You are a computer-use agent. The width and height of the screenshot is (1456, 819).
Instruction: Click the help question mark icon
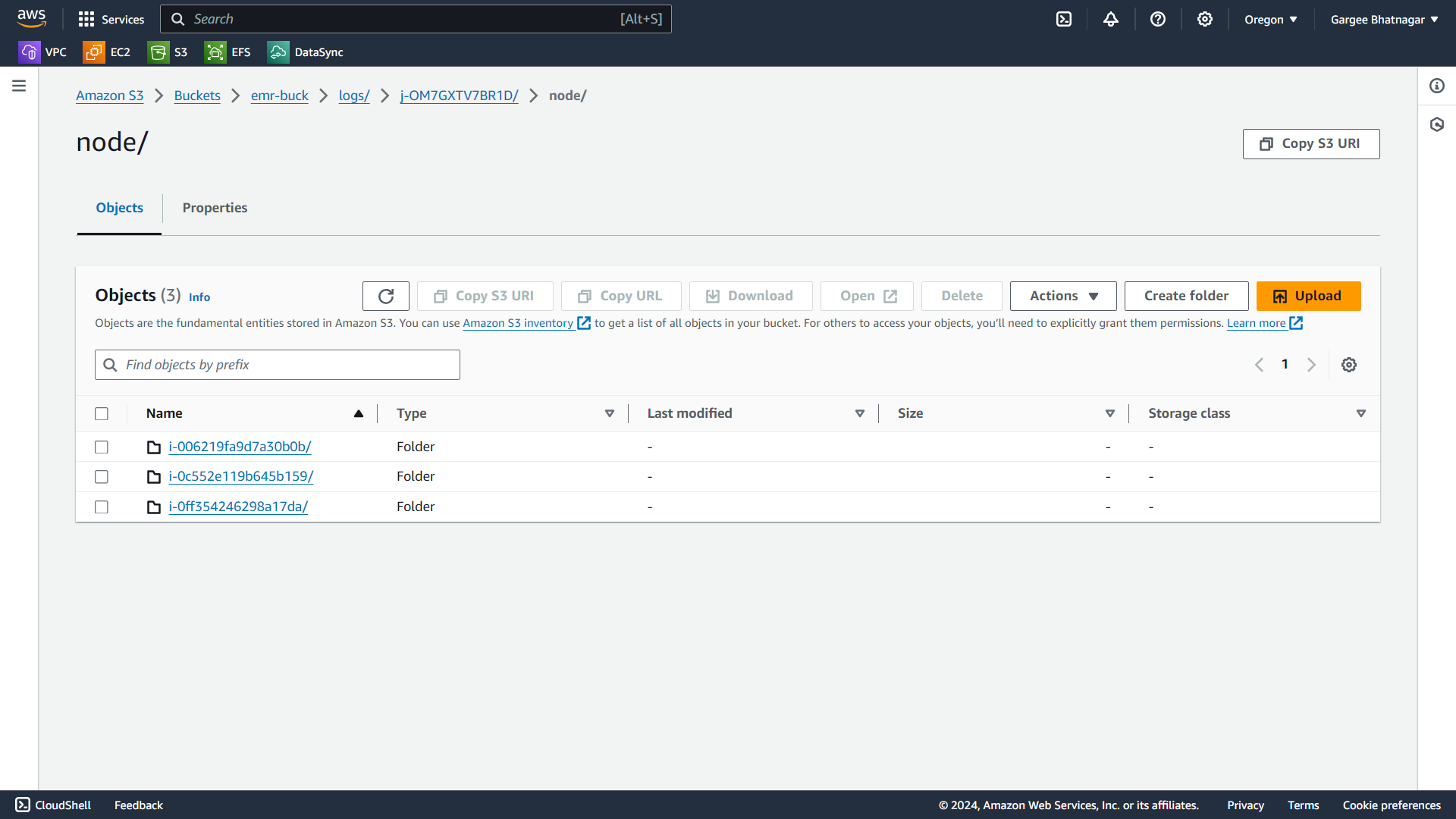tap(1157, 19)
